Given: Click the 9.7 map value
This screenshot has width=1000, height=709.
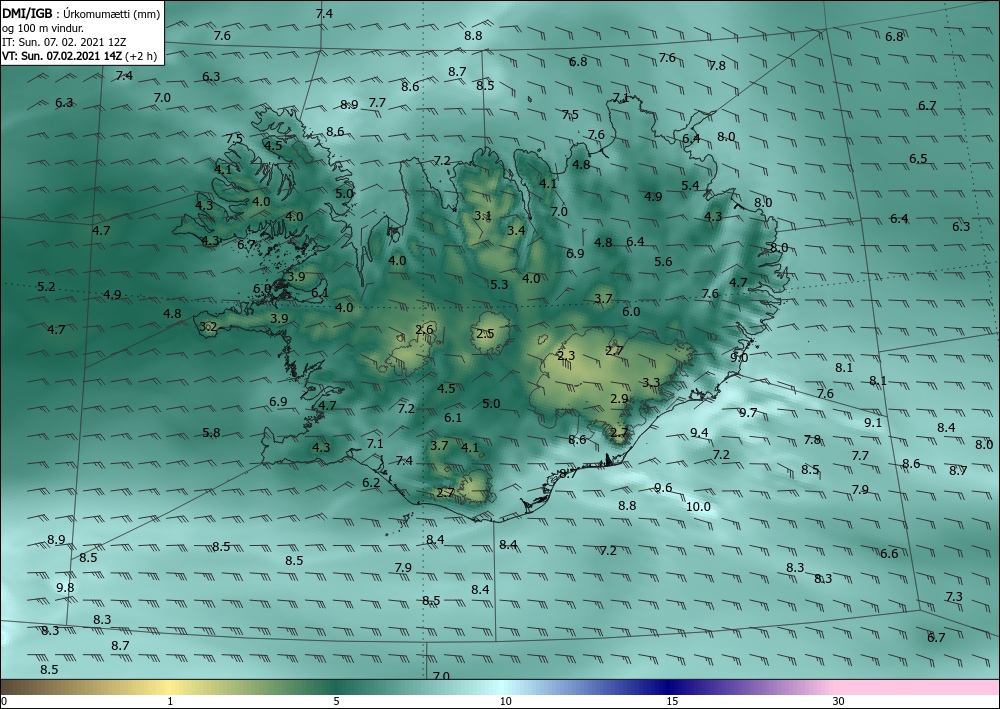Looking at the screenshot, I should point(748,413).
